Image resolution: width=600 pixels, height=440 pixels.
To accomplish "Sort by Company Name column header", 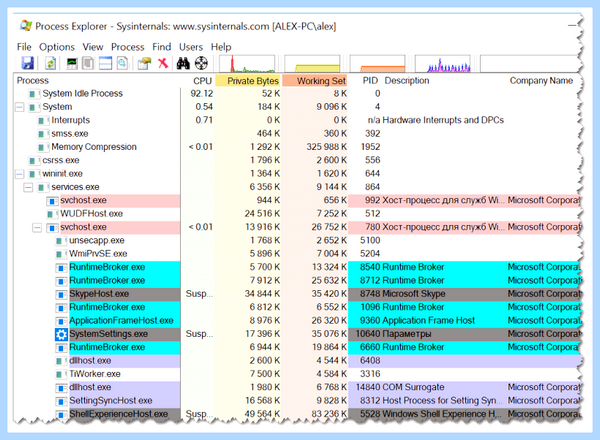I will tap(541, 81).
